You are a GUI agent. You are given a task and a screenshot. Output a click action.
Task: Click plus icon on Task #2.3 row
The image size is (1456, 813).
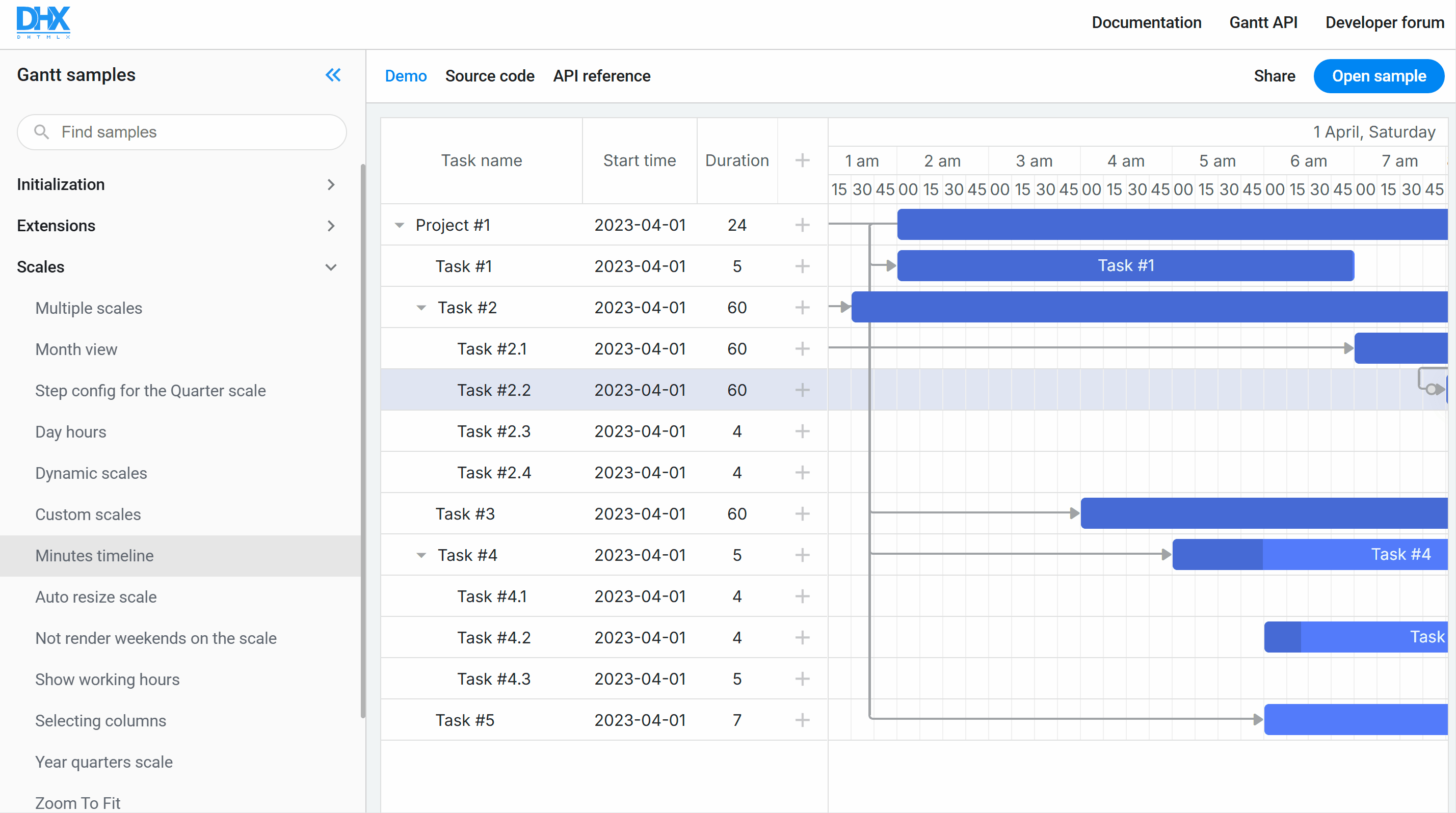coord(802,431)
